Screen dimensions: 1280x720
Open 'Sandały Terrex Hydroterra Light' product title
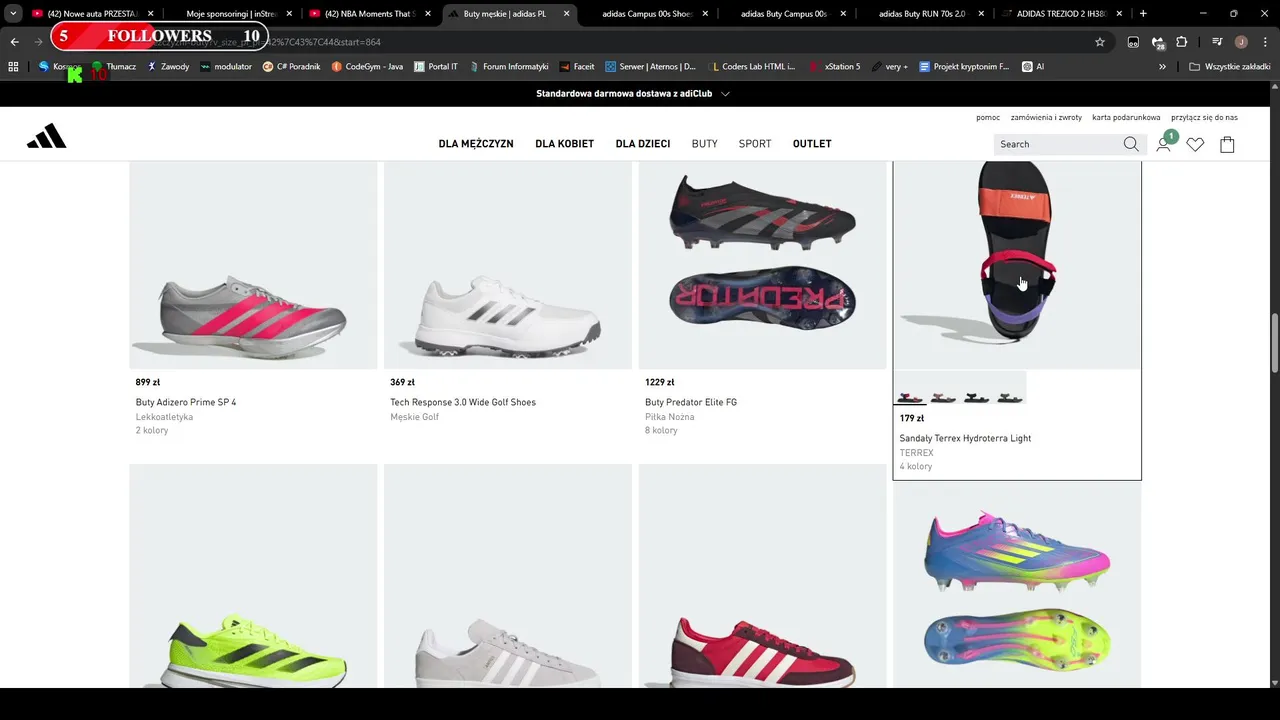tap(965, 438)
